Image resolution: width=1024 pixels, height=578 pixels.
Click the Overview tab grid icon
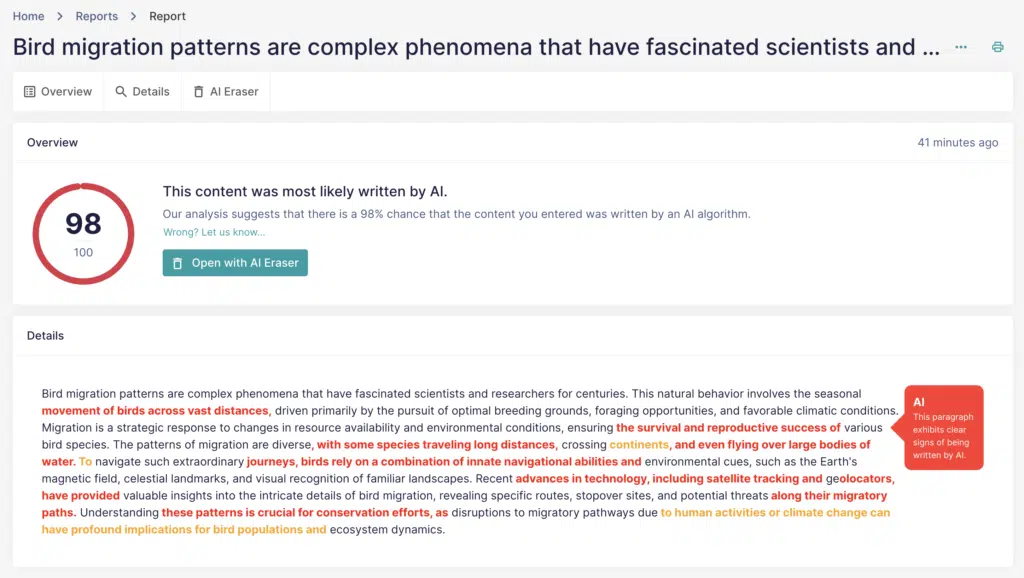[29, 91]
